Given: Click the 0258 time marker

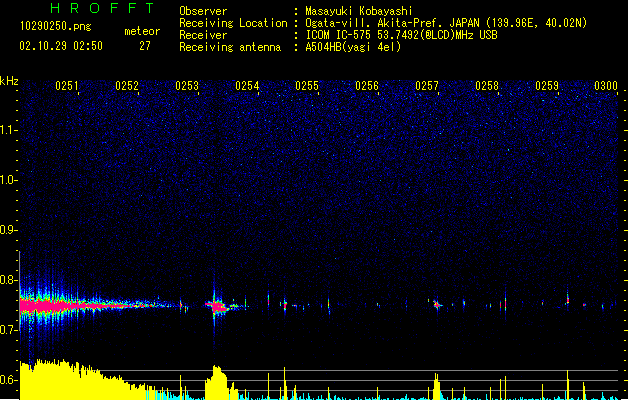Looking at the screenshot, I should [487, 86].
